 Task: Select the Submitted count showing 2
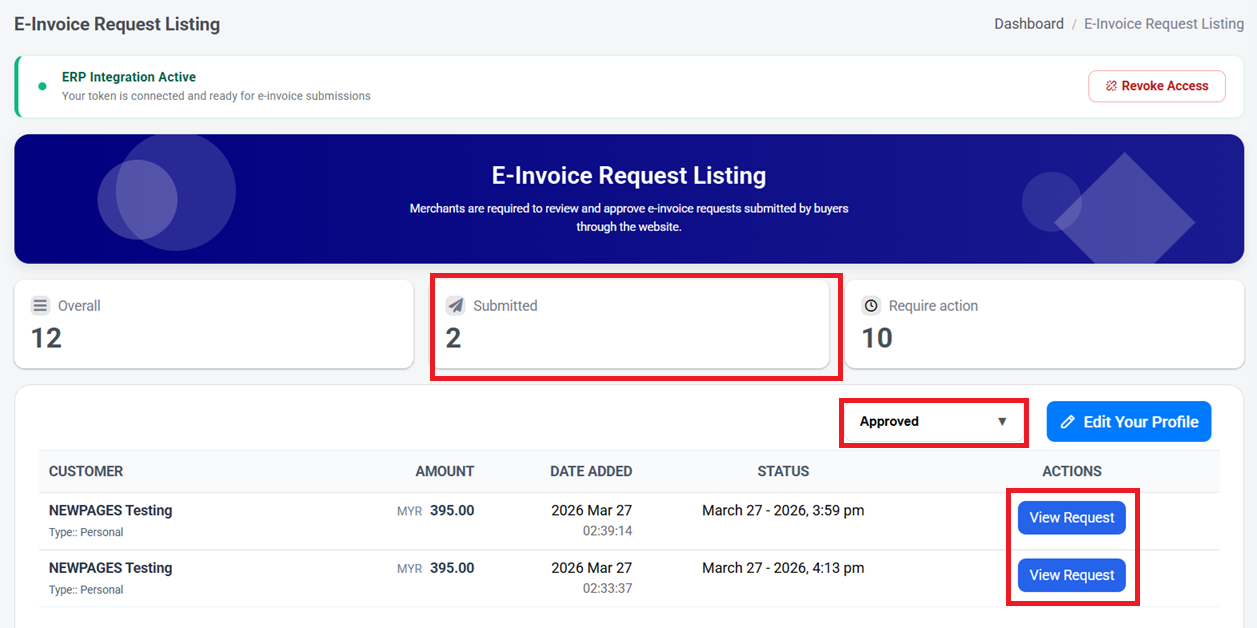coord(454,338)
